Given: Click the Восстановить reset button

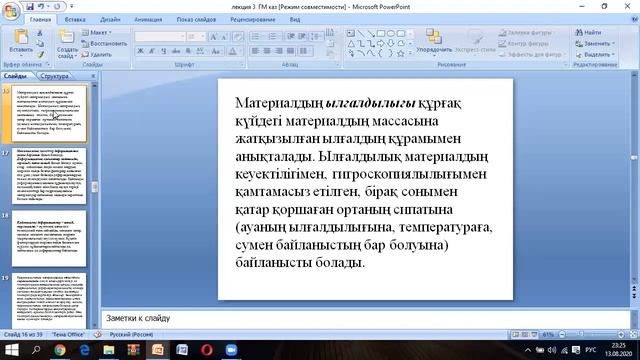Looking at the screenshot, I should tap(104, 43).
